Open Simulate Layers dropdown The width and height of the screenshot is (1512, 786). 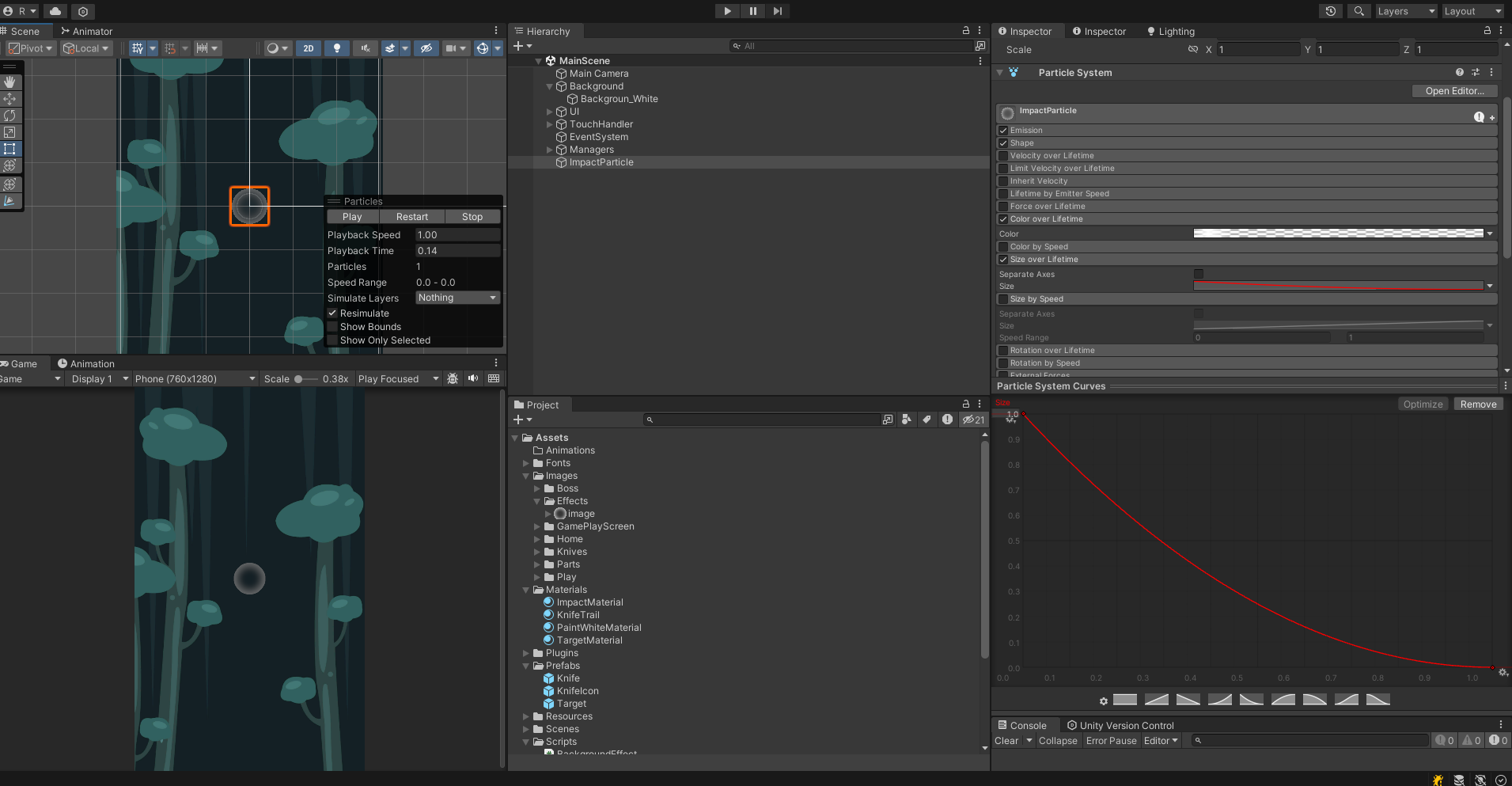pyautogui.click(x=458, y=298)
